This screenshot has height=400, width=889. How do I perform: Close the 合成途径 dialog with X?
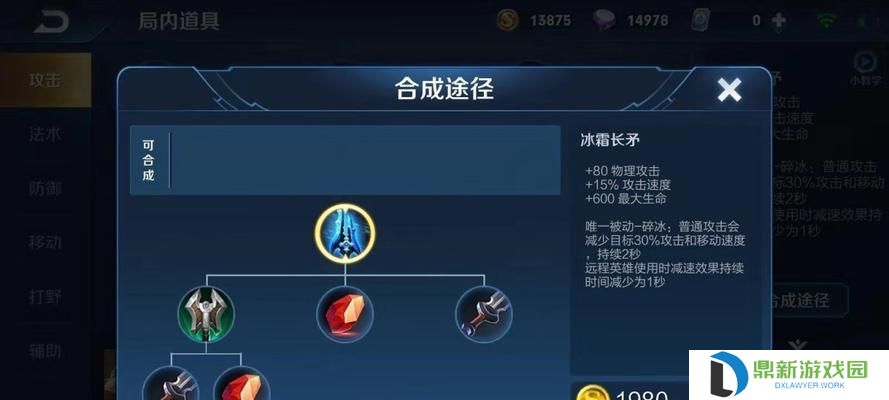pos(729,90)
